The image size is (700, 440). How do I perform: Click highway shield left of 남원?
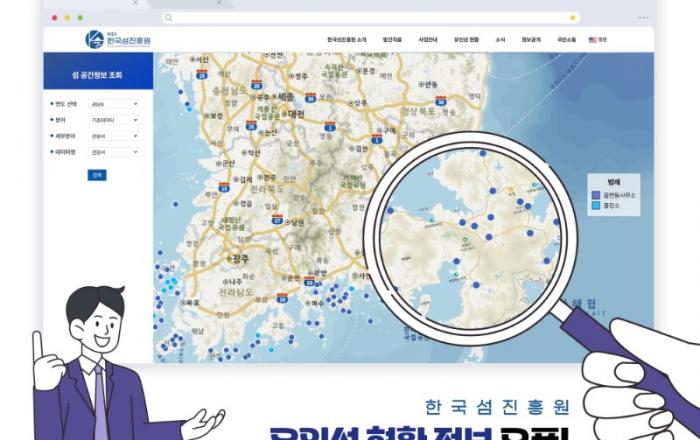pyautogui.click(x=277, y=219)
